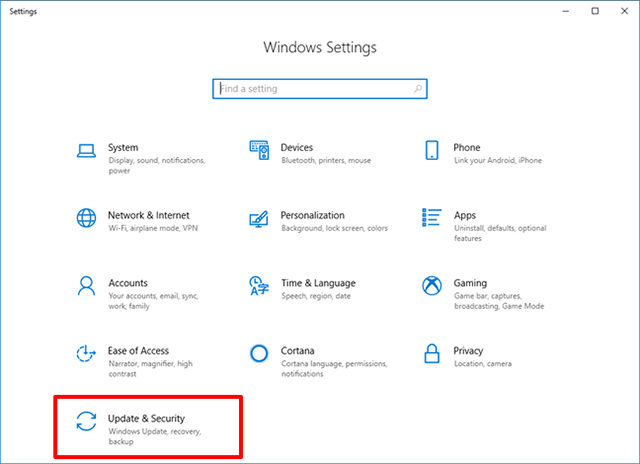Select the Privacy padlock icon
Viewport: 640px width, 464px height.
[x=432, y=353]
